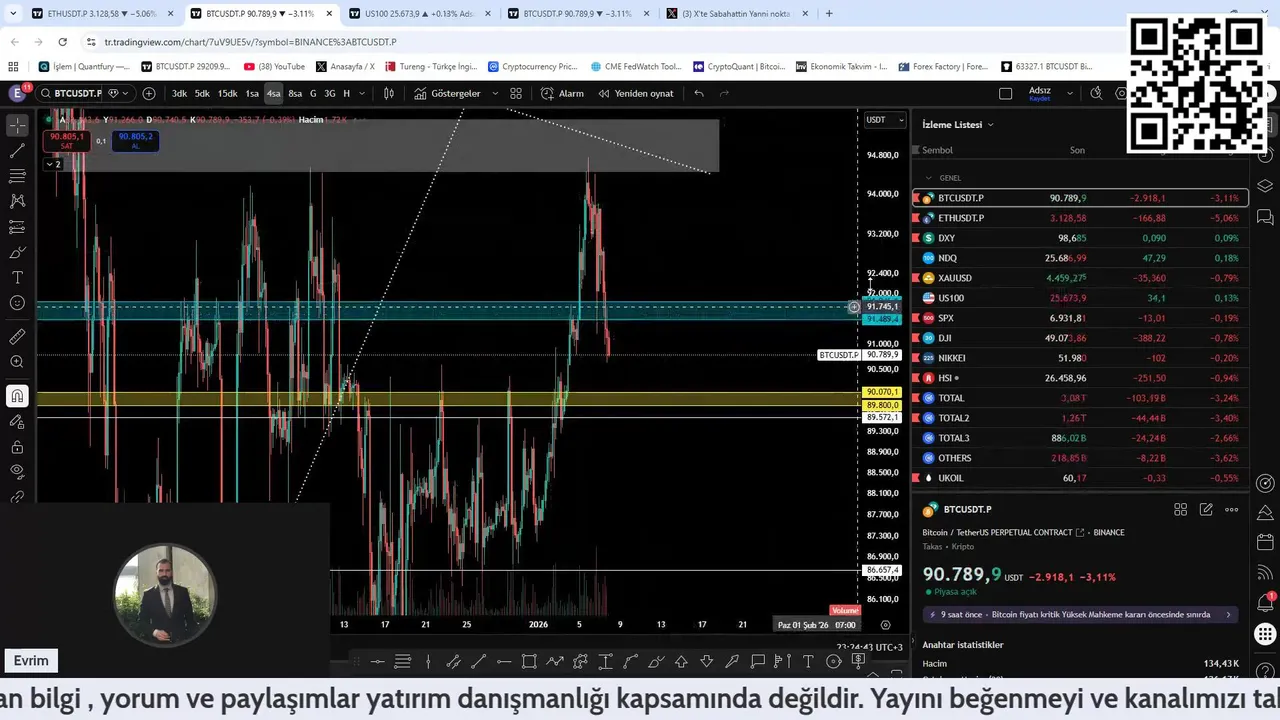This screenshot has width=1280, height=720.
Task: Open the patterns tool in left sidebar
Action: tap(17, 201)
